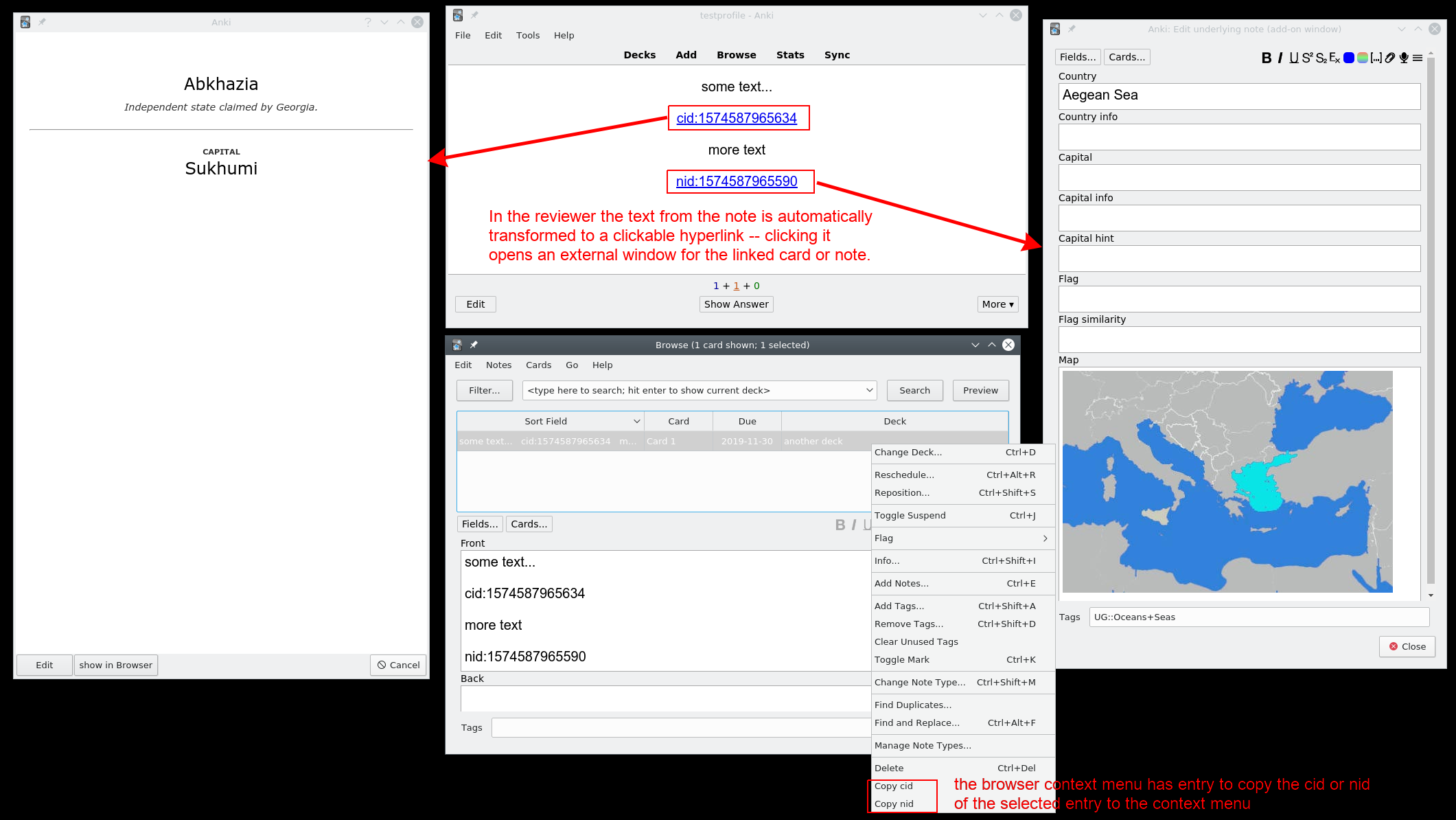This screenshot has height=820, width=1456.
Task: Click the Show Answer button
Action: click(736, 304)
